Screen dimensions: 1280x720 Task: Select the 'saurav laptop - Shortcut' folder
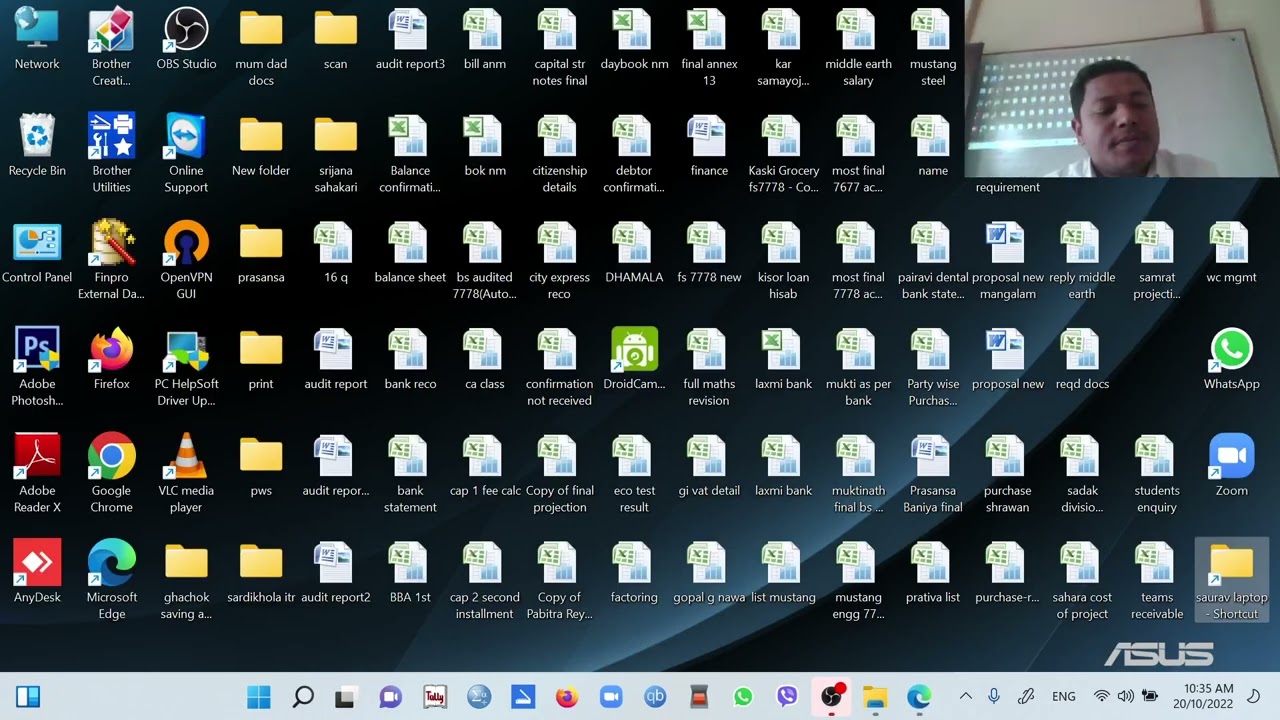[1231, 581]
